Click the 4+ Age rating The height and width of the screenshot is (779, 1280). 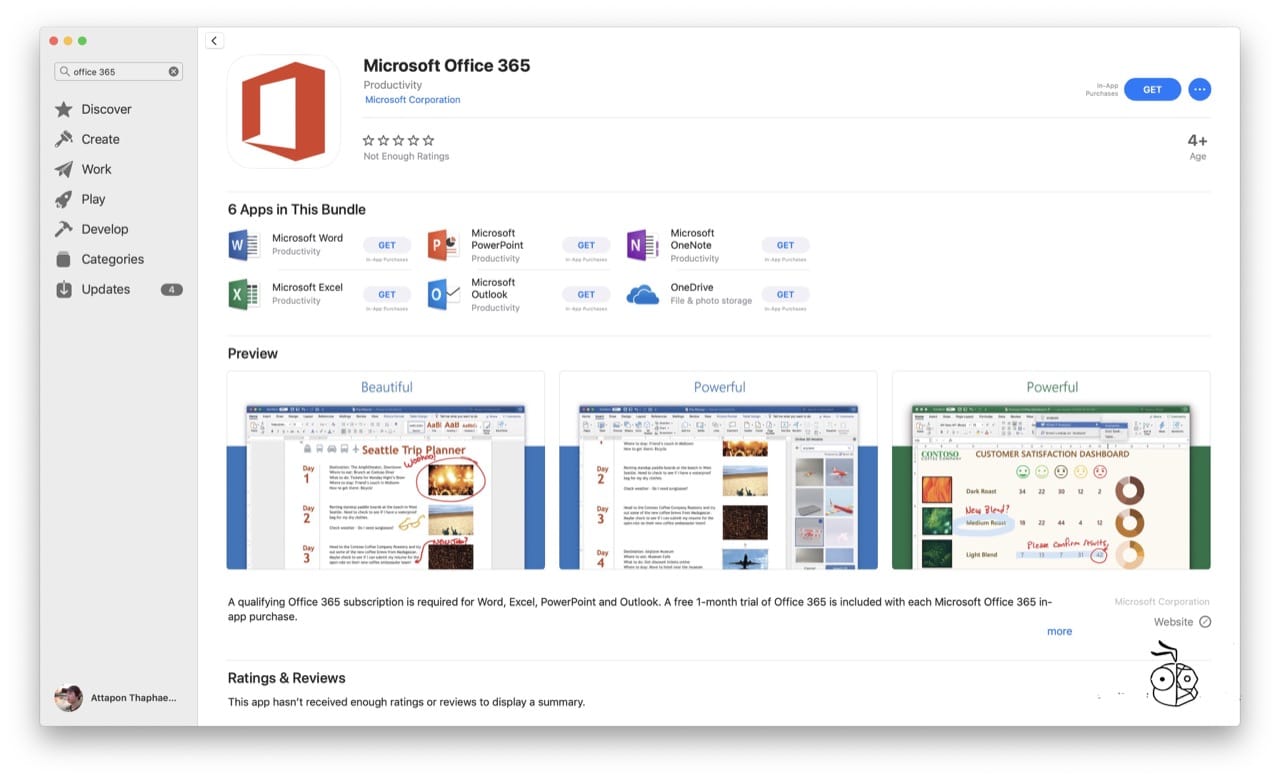click(x=1197, y=146)
